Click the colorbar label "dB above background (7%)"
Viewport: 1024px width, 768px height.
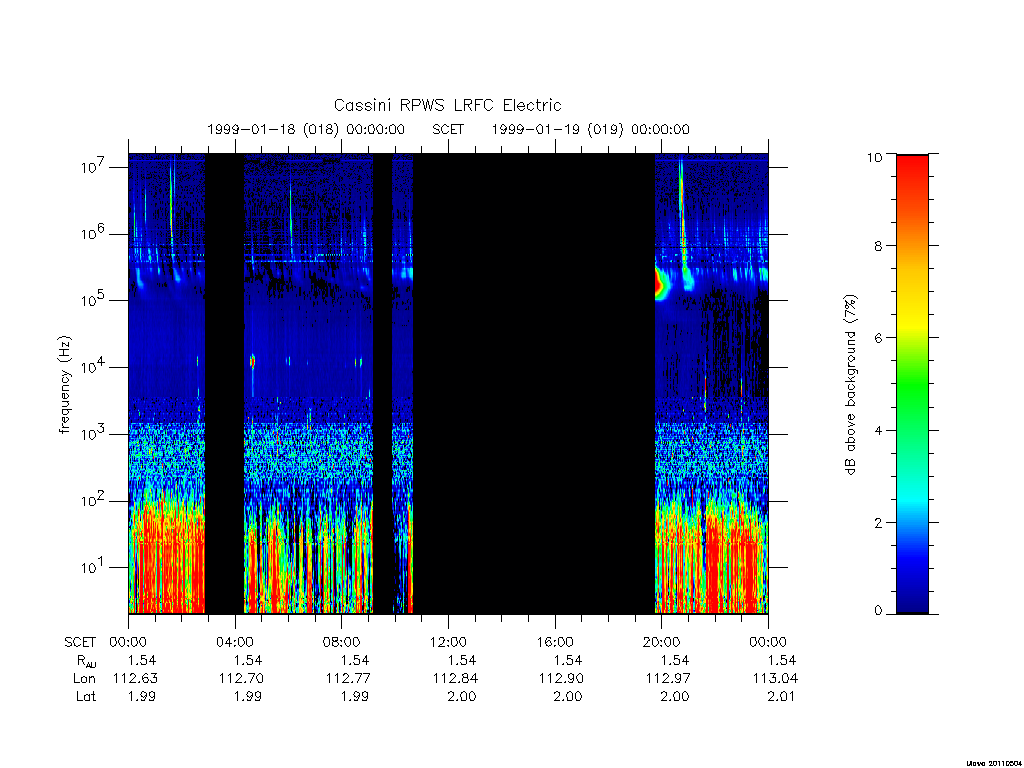pyautogui.click(x=850, y=385)
